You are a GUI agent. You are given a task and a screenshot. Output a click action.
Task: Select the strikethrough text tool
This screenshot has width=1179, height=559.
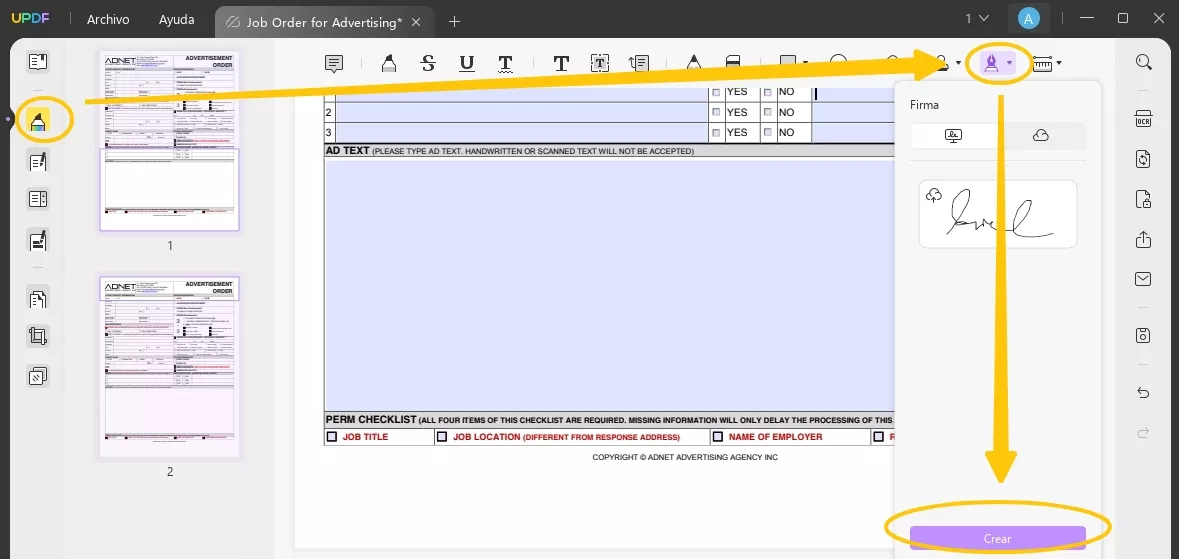428,63
